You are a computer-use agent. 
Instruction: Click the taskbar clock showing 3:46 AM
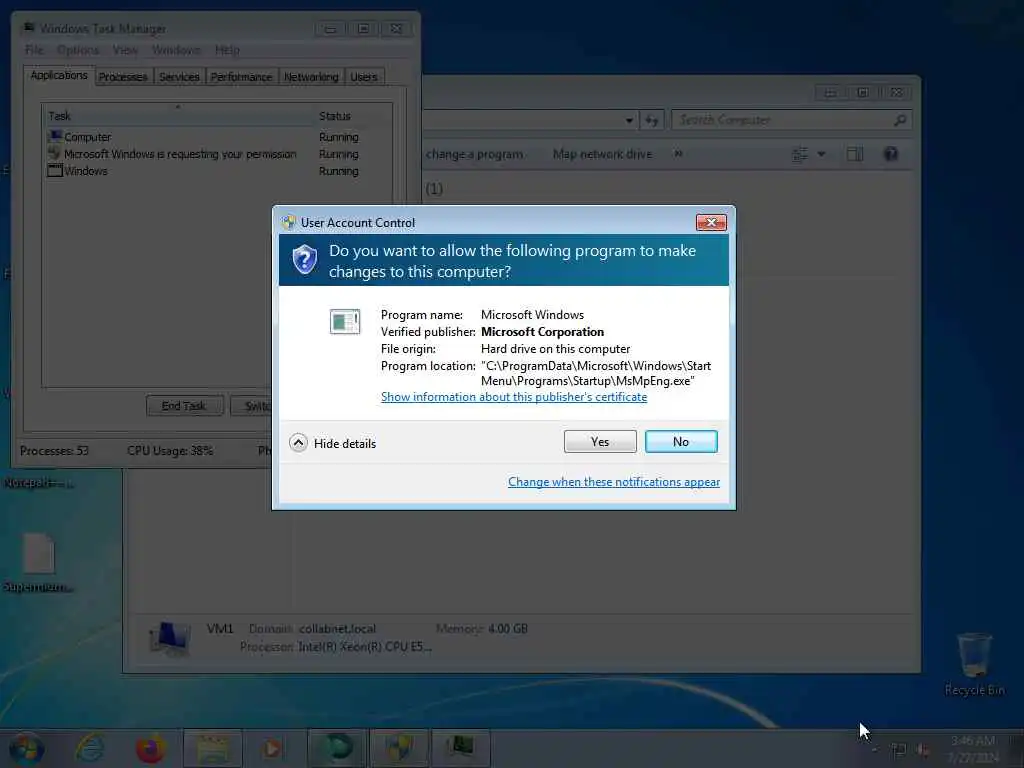coord(973,749)
